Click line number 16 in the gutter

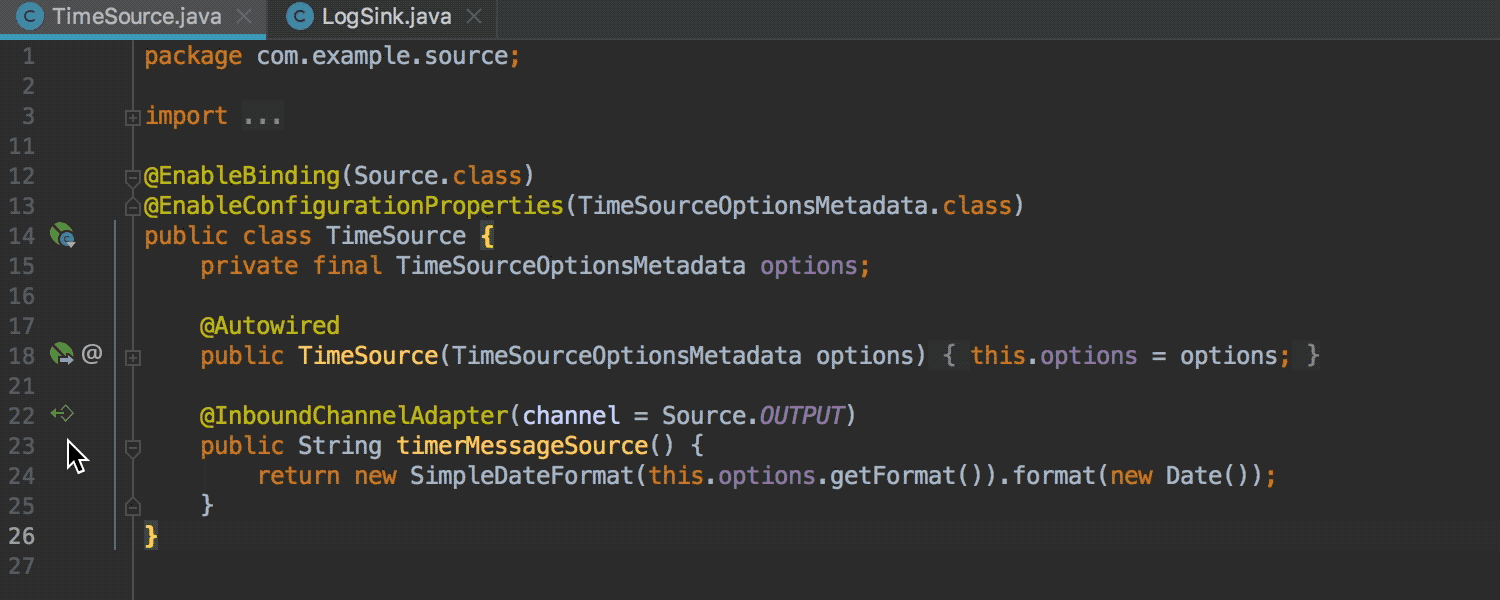tap(22, 296)
